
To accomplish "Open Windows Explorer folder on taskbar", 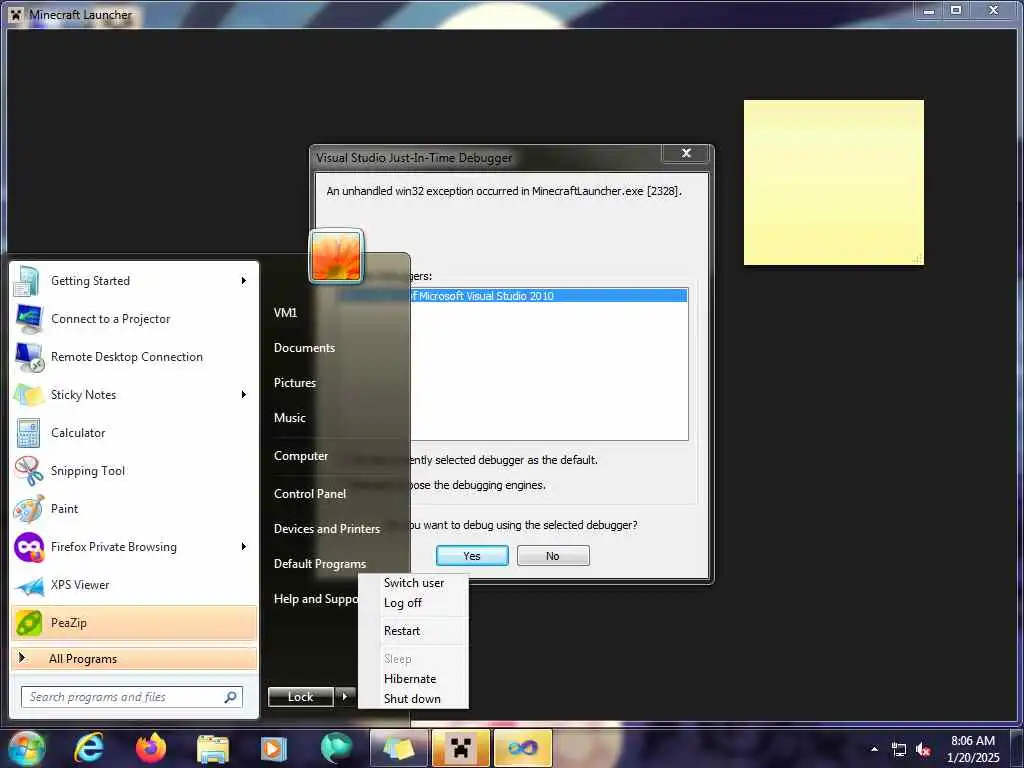I will click(212, 748).
